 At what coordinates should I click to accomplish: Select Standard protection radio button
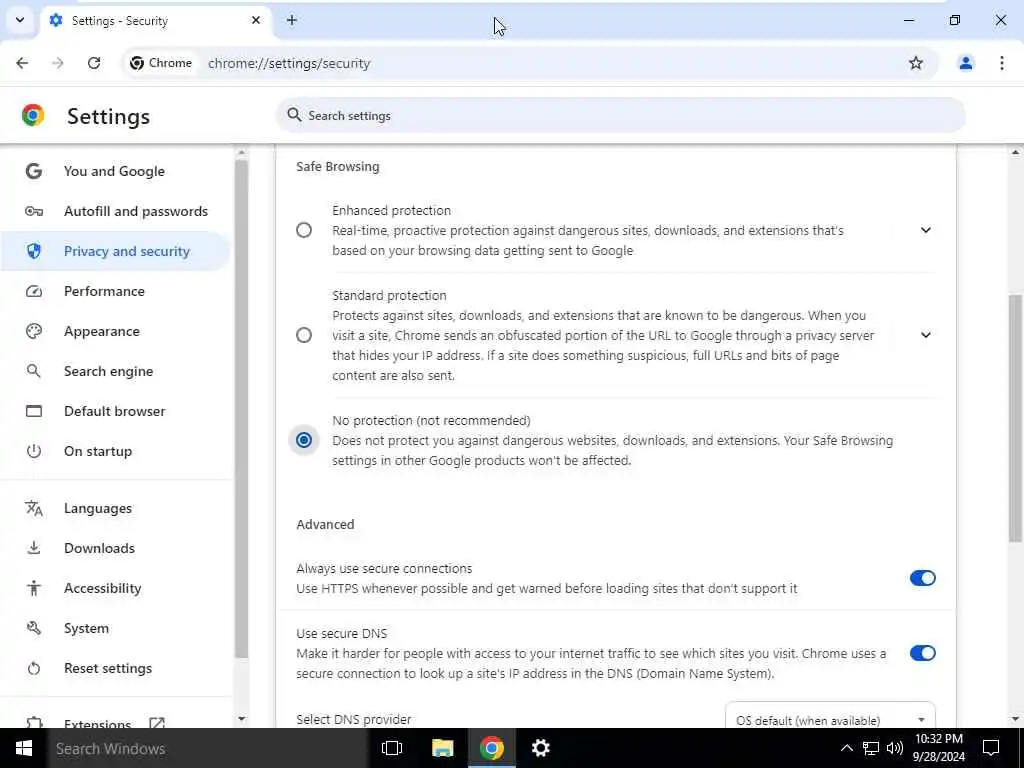[304, 335]
